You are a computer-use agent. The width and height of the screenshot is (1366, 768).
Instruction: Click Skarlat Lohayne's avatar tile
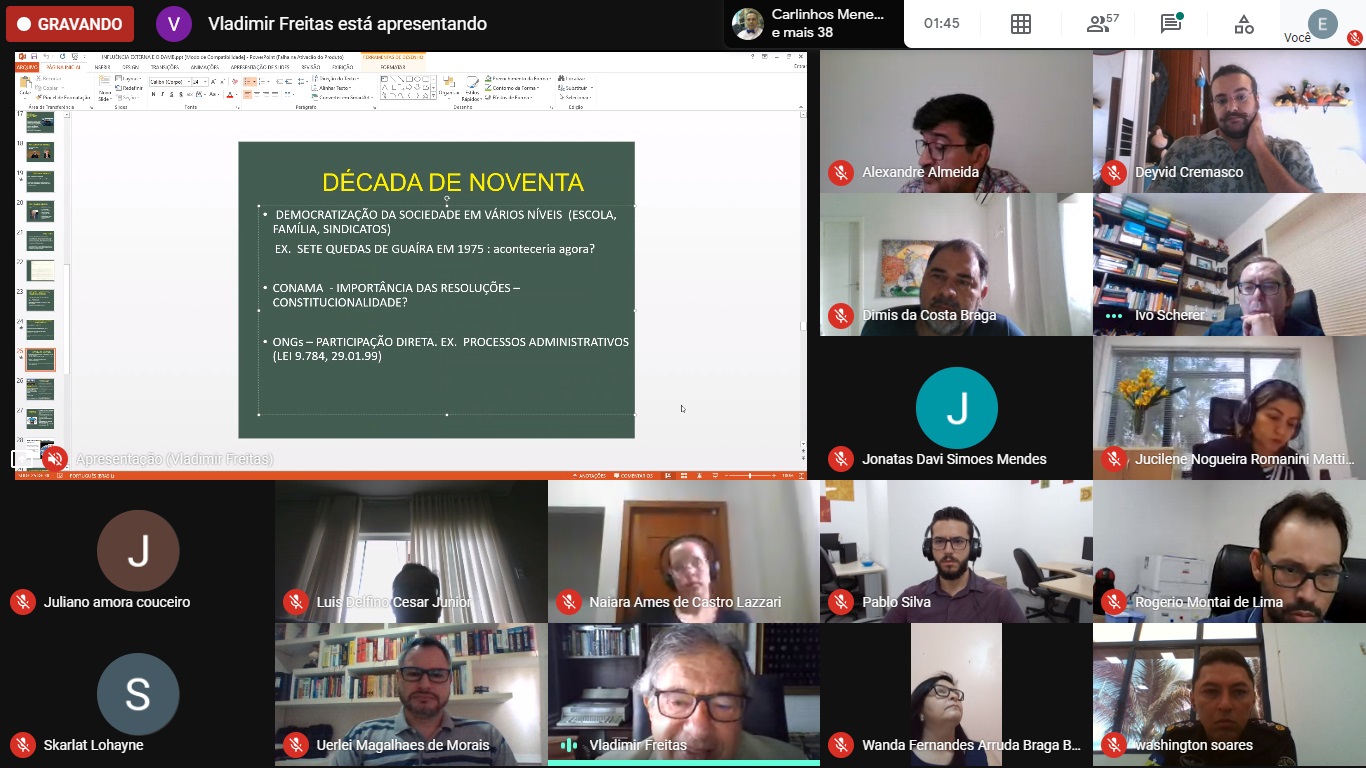138,694
